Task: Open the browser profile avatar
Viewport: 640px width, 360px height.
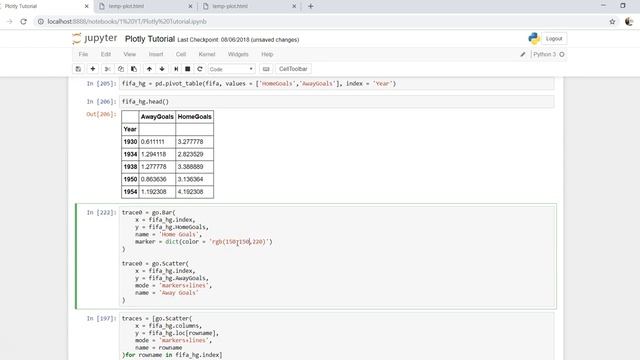Action: (x=629, y=22)
